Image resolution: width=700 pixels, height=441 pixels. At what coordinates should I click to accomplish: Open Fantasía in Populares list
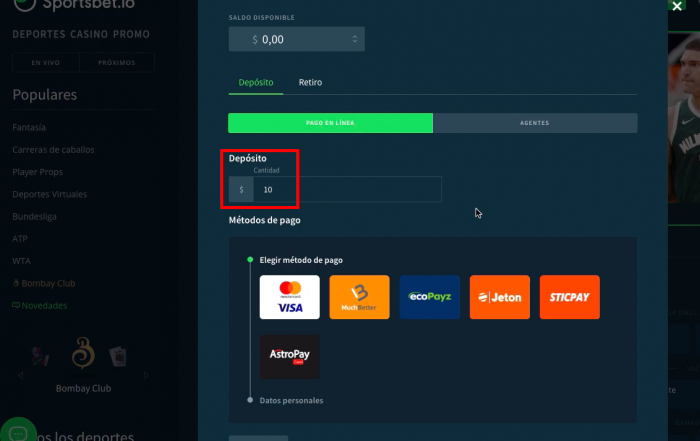click(x=29, y=128)
